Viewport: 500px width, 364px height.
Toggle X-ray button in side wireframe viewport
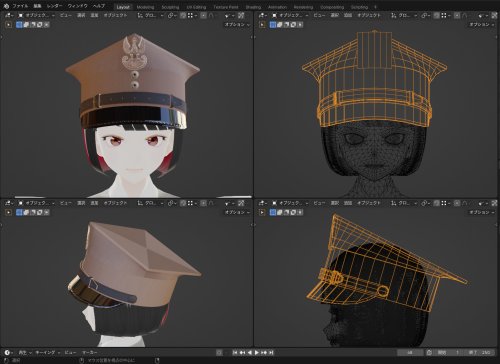point(495,203)
